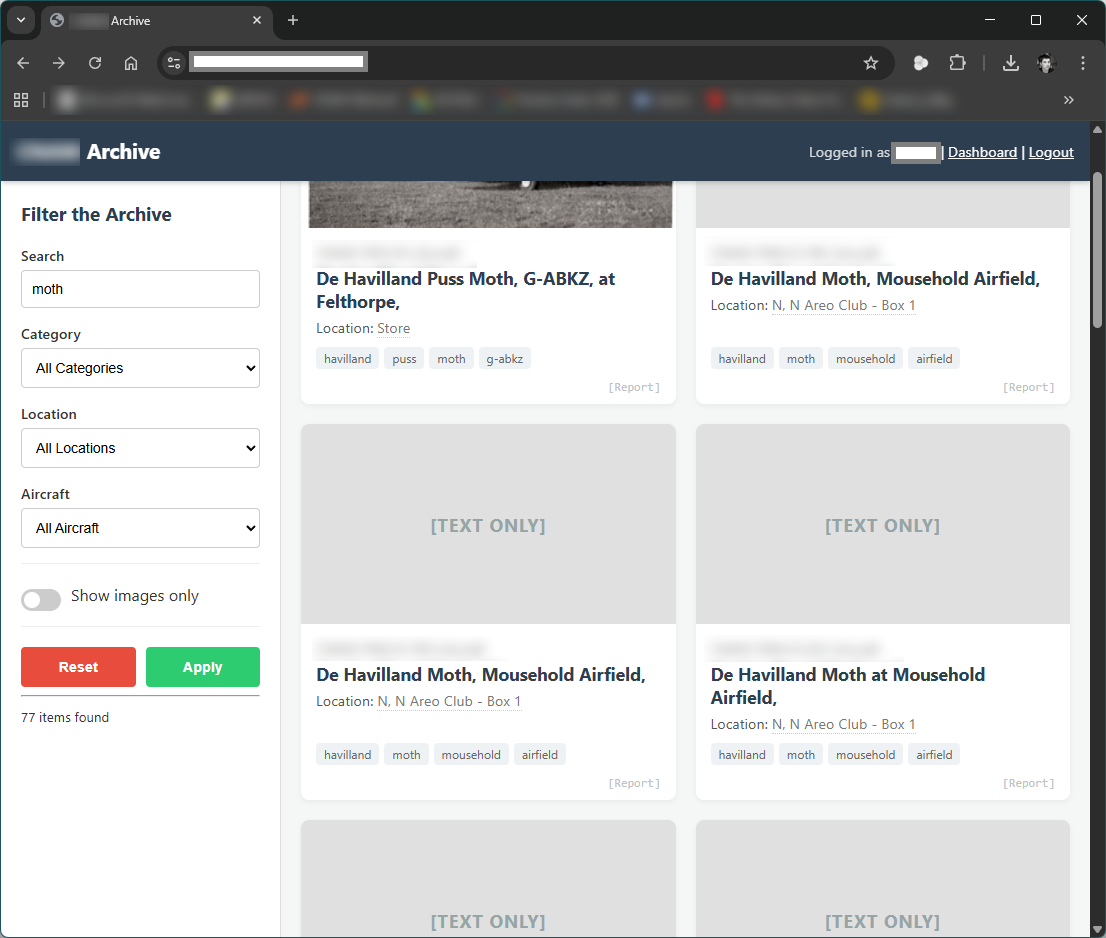Focus the Search field containing moth
This screenshot has height=938, width=1106.
tap(140, 289)
